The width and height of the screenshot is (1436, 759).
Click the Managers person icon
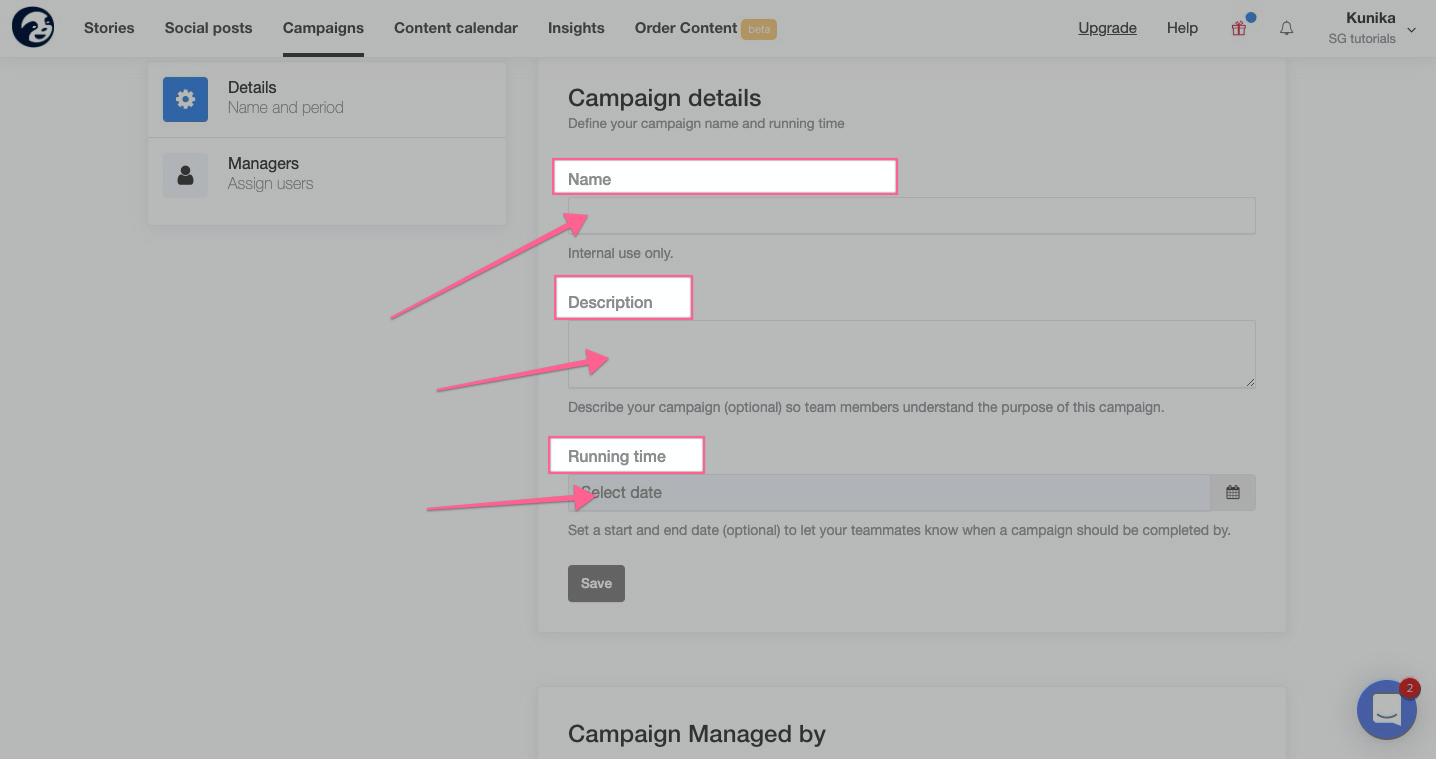tap(185, 175)
